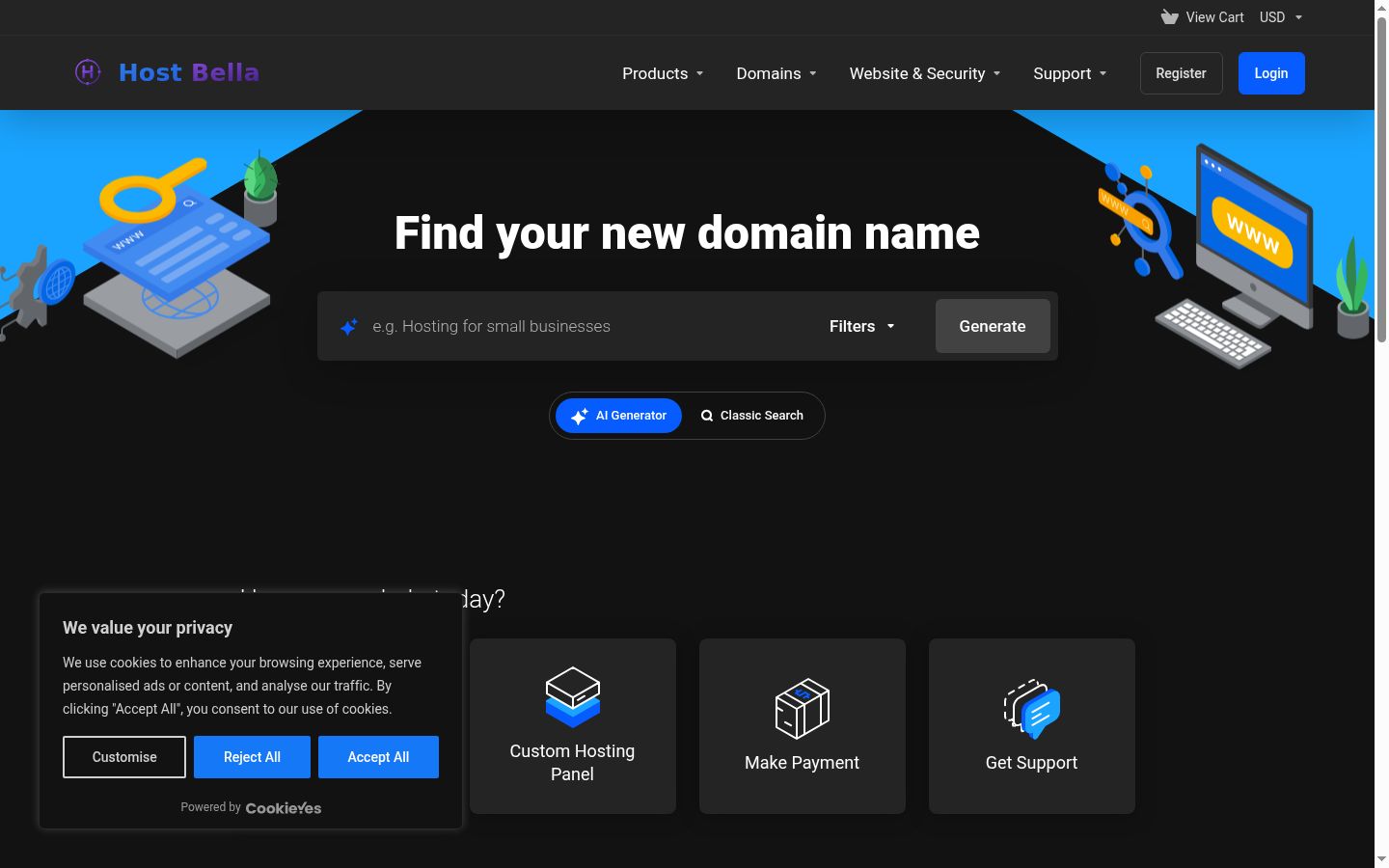Open the Filters dropdown
This screenshot has width=1389, height=868.
click(862, 326)
